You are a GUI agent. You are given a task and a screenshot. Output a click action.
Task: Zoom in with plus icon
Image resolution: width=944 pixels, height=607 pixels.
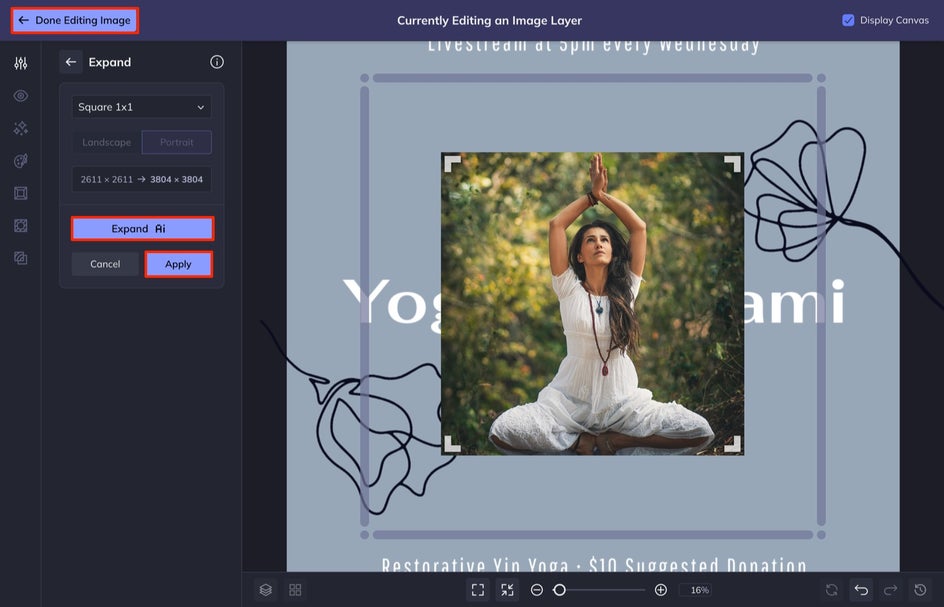(660, 590)
